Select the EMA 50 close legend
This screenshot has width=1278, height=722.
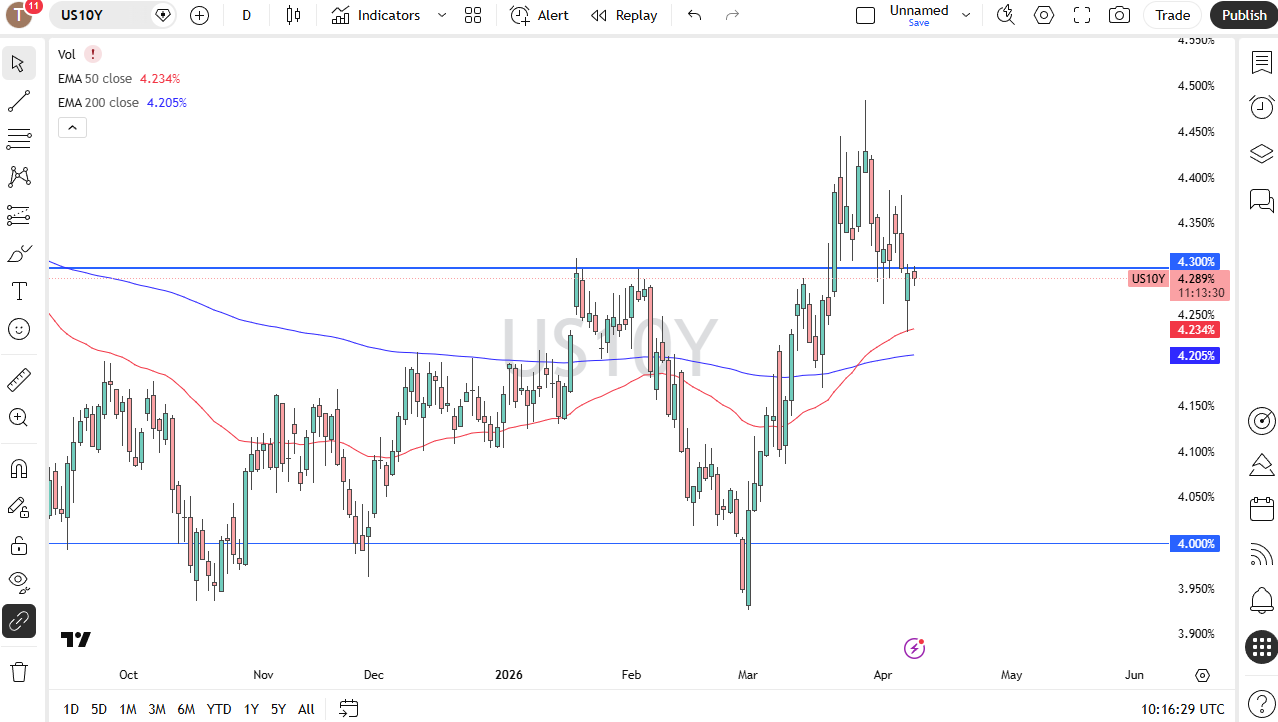click(95, 78)
